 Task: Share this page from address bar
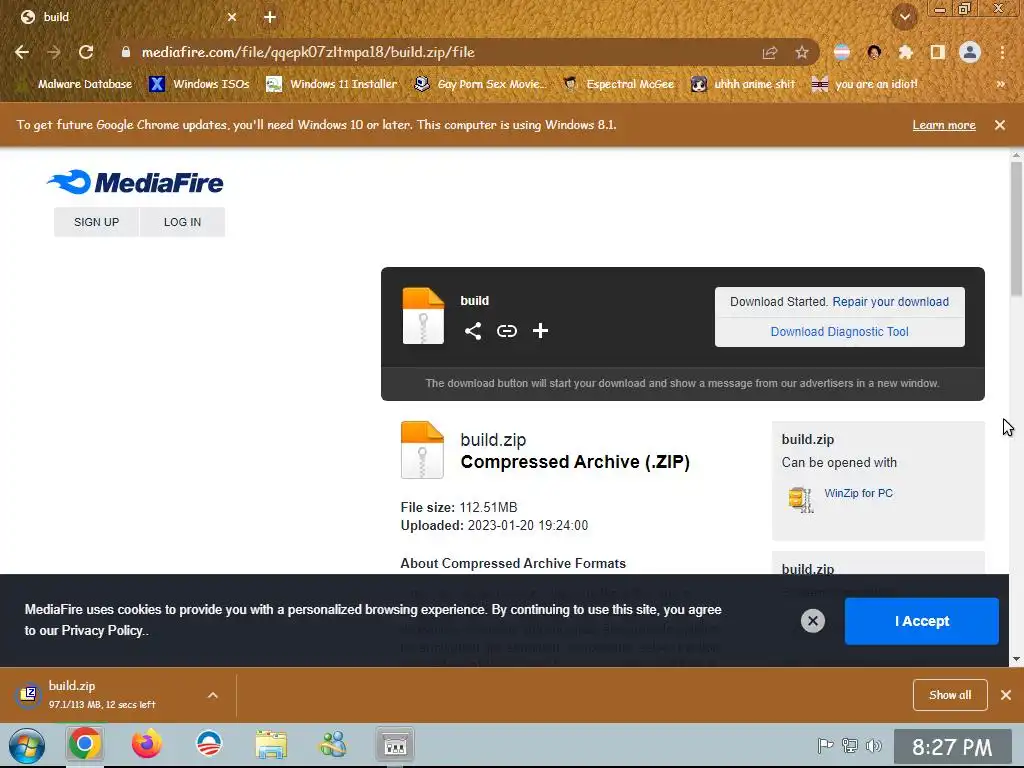(x=770, y=52)
